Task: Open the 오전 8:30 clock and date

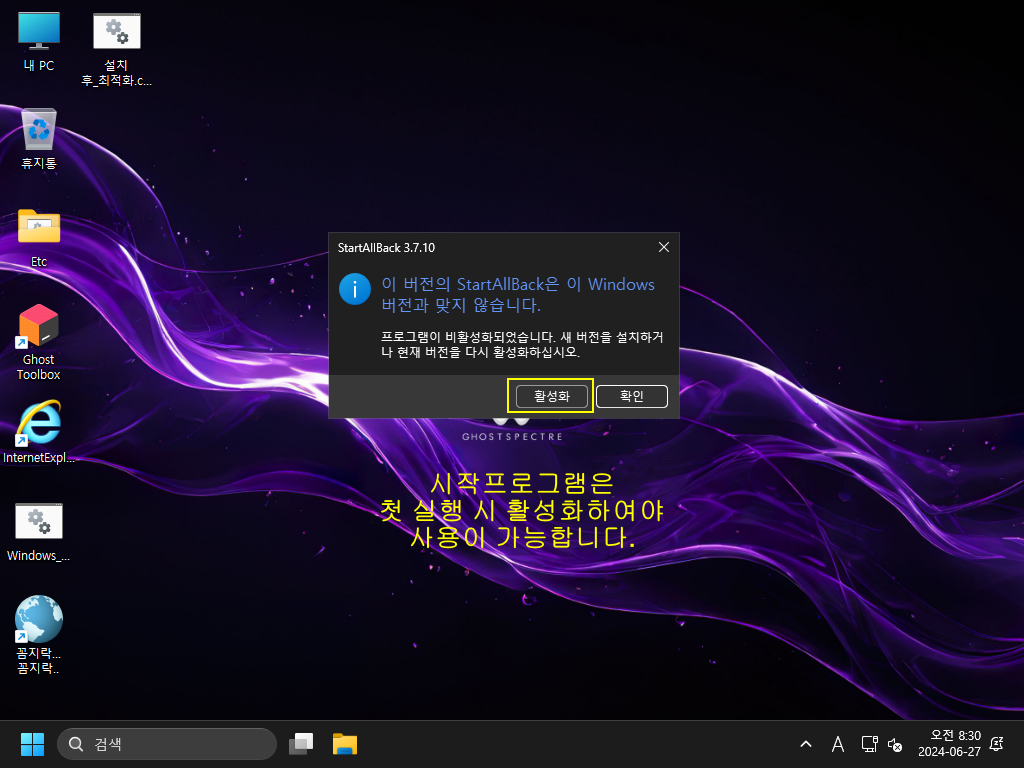Action: pos(950,744)
